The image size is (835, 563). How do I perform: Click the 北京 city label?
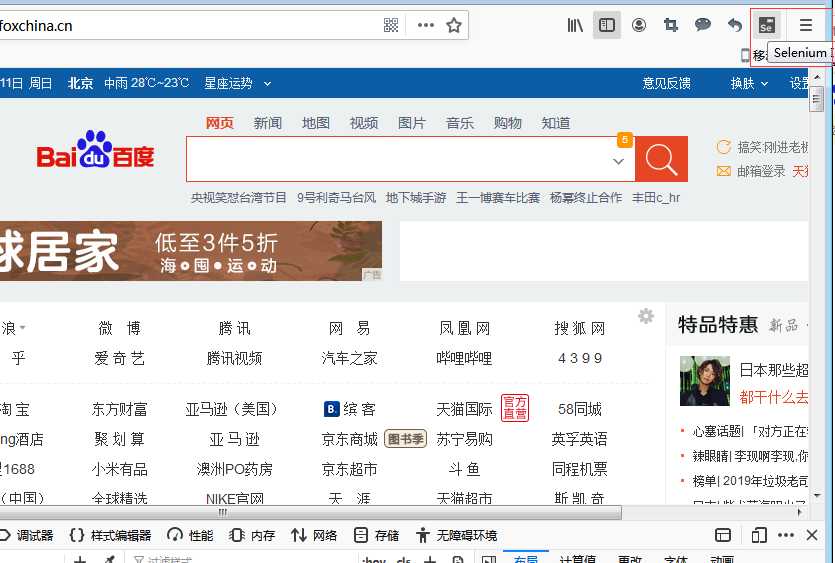(80, 83)
